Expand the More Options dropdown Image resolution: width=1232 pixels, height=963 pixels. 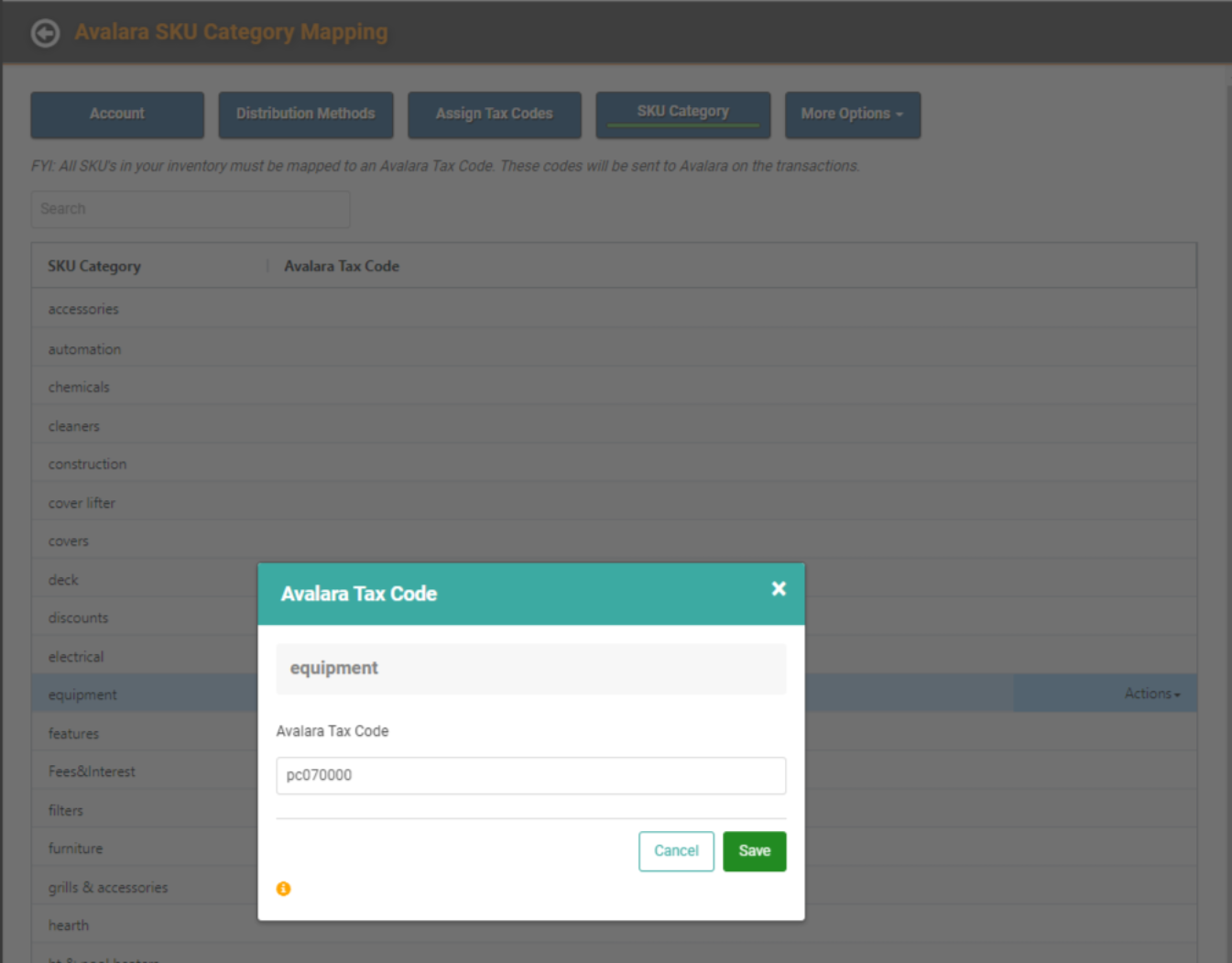coord(853,115)
